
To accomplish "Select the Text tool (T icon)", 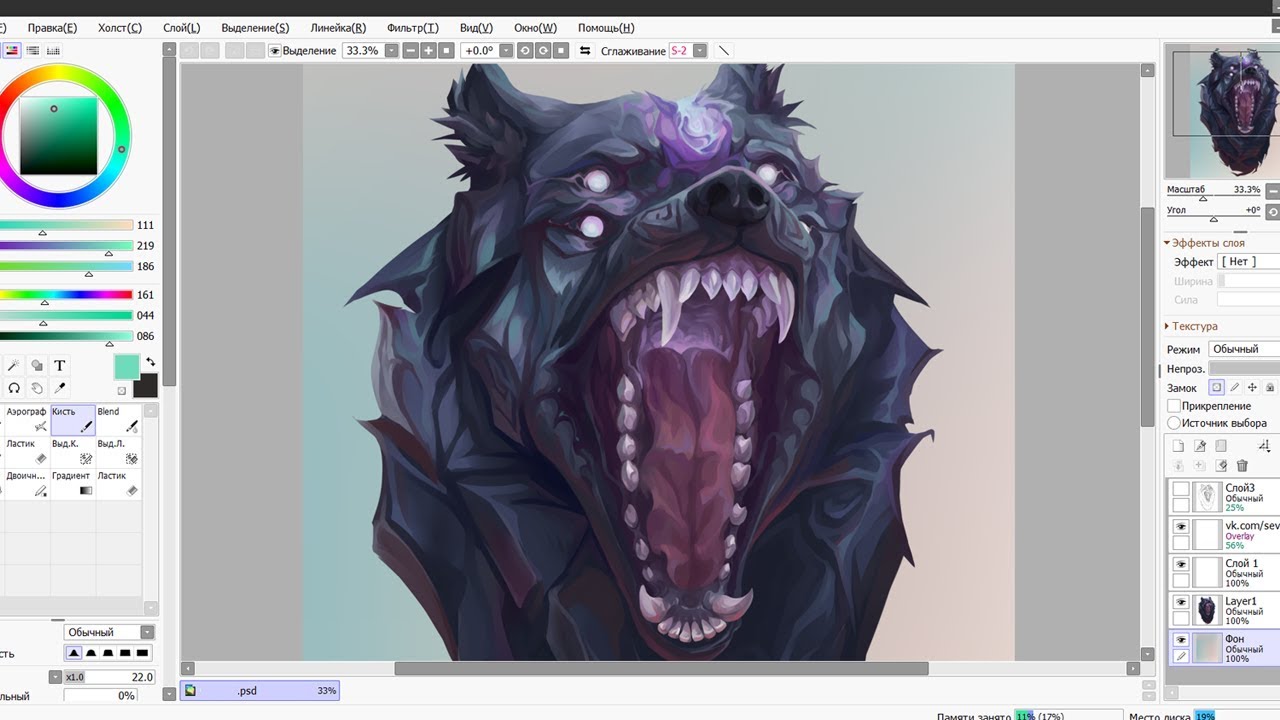I will pyautogui.click(x=59, y=366).
